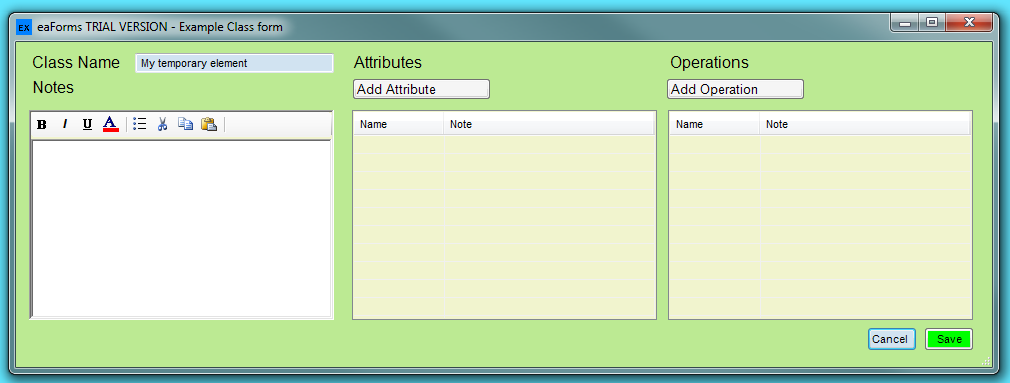
Task: Sort Attributes by Note column header
Action: point(549,124)
